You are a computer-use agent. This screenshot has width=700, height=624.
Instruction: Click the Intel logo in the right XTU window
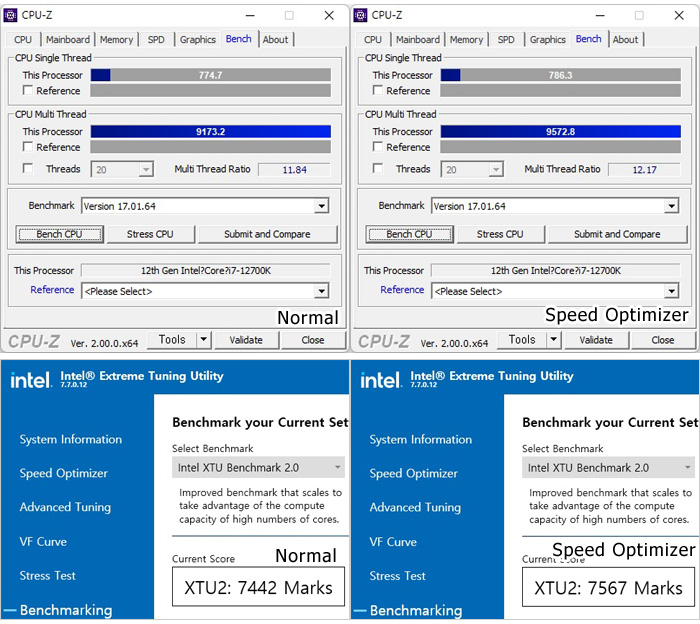click(381, 380)
